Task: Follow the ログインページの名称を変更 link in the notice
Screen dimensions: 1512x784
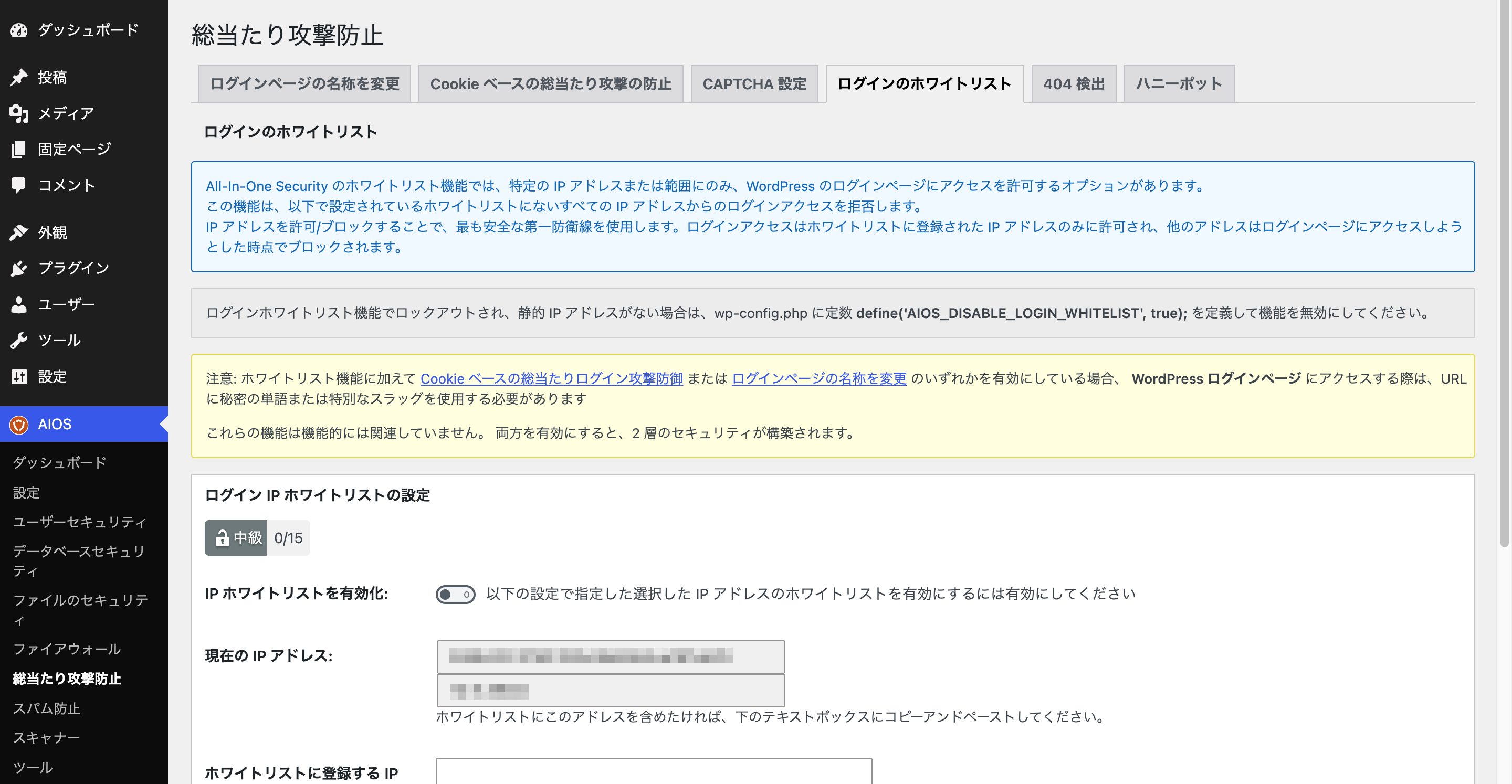Action: [819, 378]
